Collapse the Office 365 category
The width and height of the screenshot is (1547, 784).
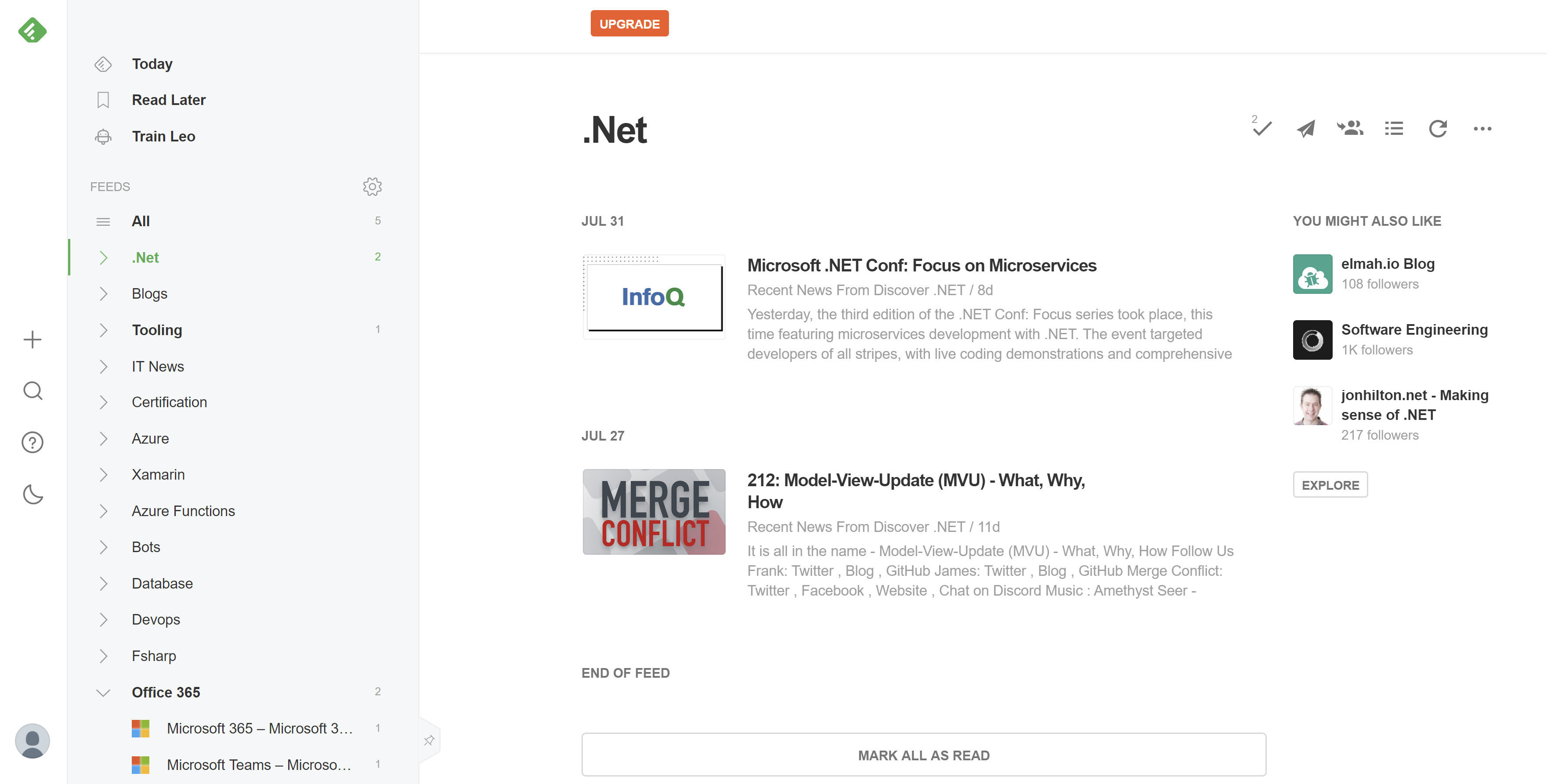tap(103, 692)
